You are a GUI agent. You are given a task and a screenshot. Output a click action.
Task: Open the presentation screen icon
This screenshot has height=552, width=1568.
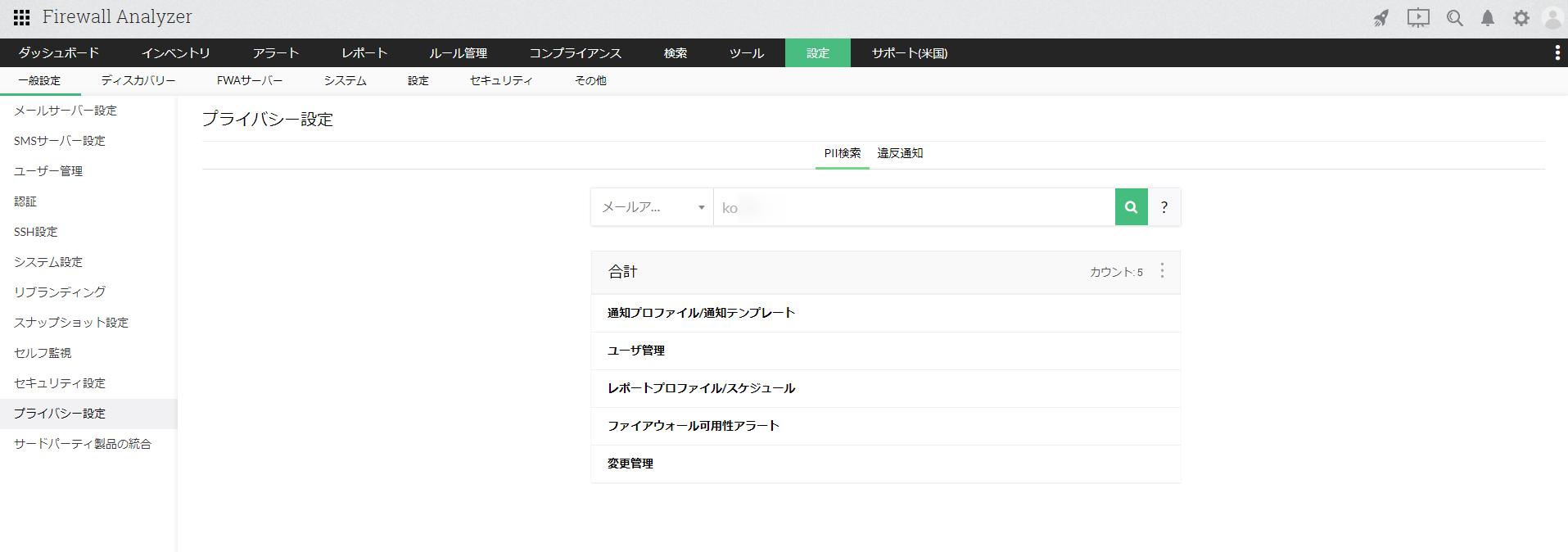tap(1418, 18)
